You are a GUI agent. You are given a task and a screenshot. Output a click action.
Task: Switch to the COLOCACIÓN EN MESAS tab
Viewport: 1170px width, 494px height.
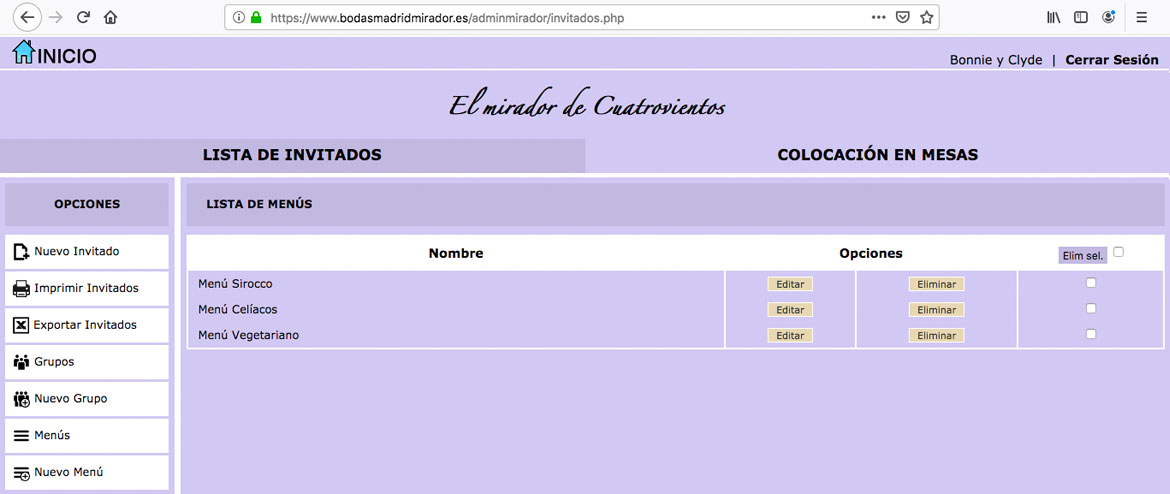click(878, 155)
